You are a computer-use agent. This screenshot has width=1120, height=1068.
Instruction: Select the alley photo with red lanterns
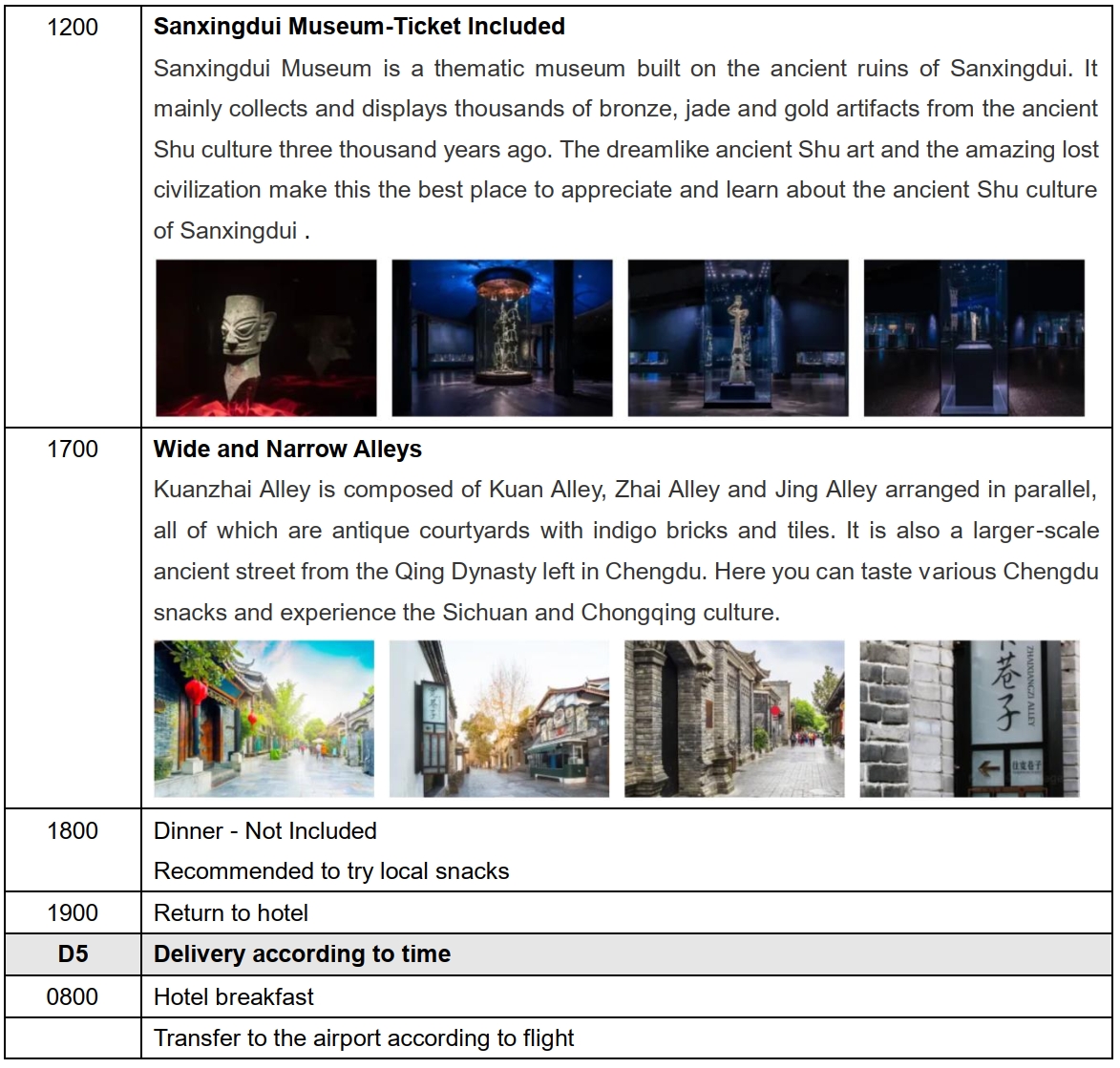click(x=264, y=719)
